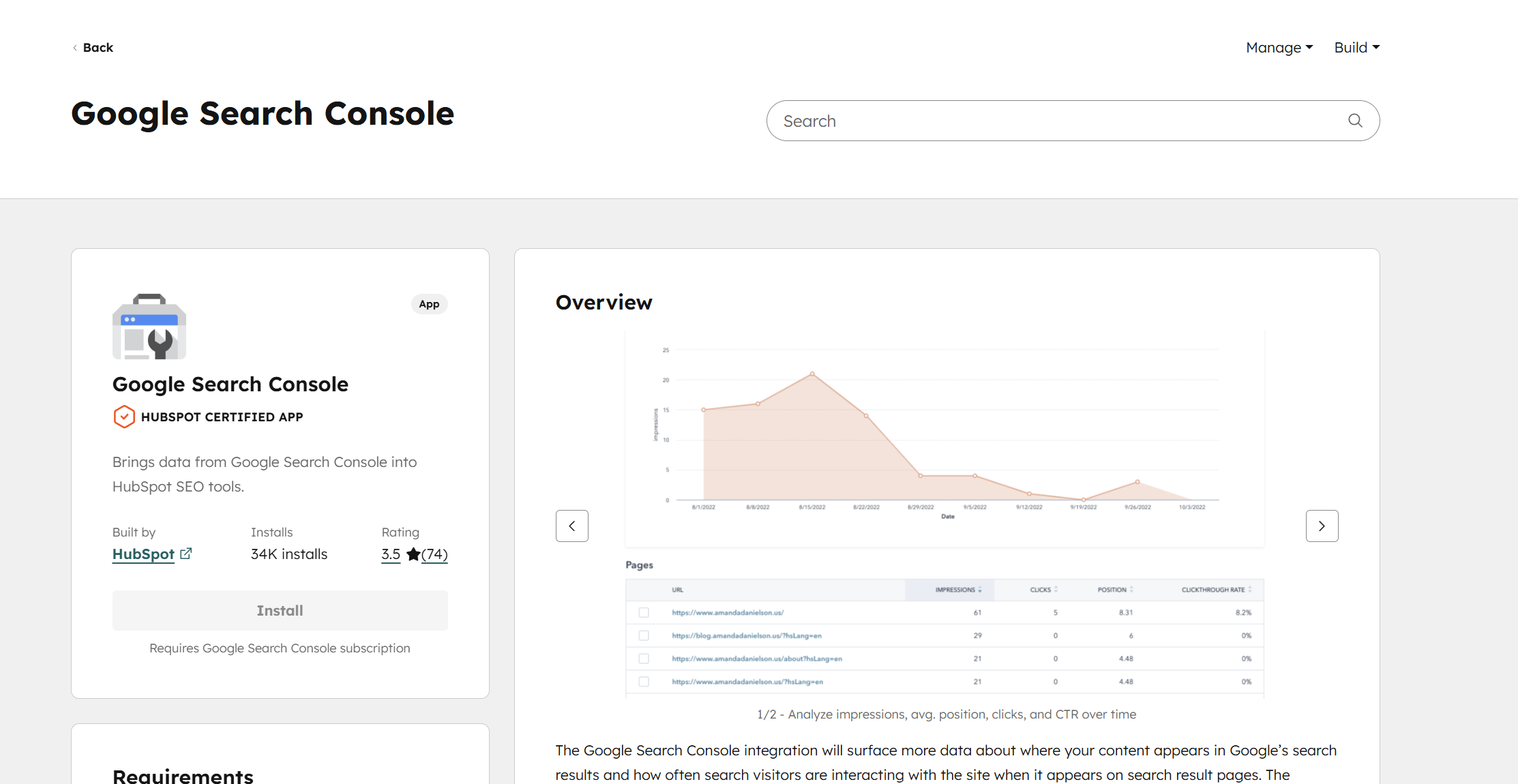This screenshot has width=1518, height=784.
Task: Show the next overview slide
Action: pyautogui.click(x=1322, y=526)
